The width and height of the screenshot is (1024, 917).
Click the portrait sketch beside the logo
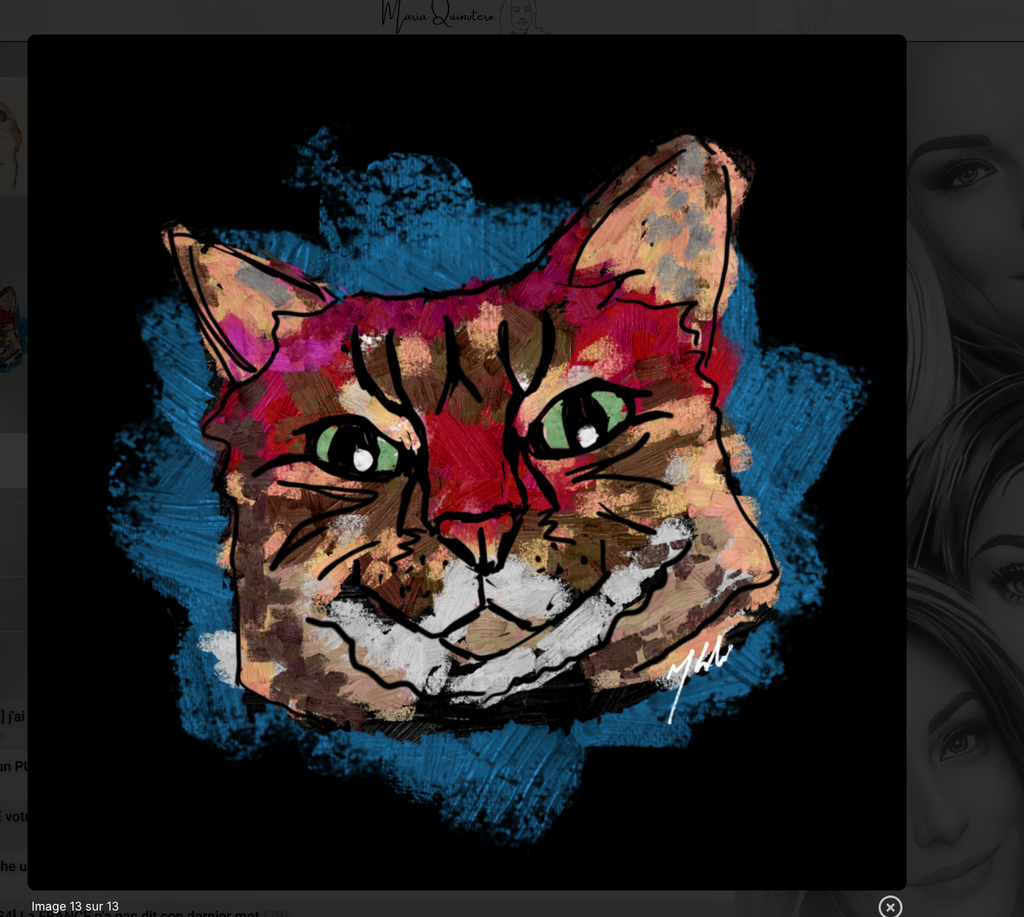click(521, 16)
